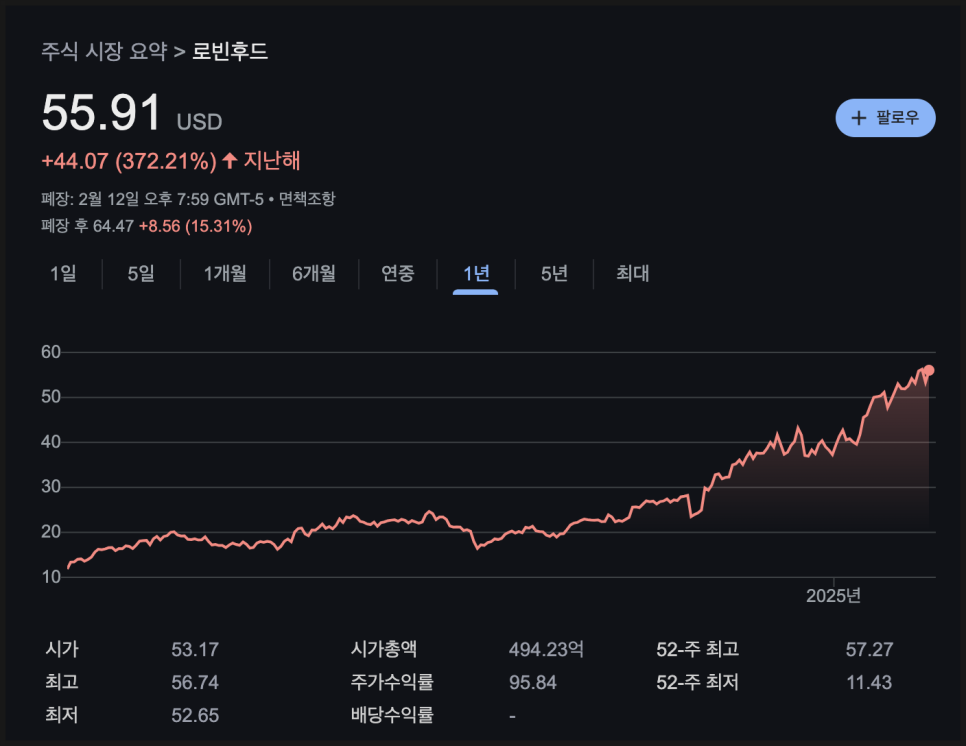Image resolution: width=966 pixels, height=746 pixels.
Task: Switch chart to 5년 range
Action: tap(554, 274)
